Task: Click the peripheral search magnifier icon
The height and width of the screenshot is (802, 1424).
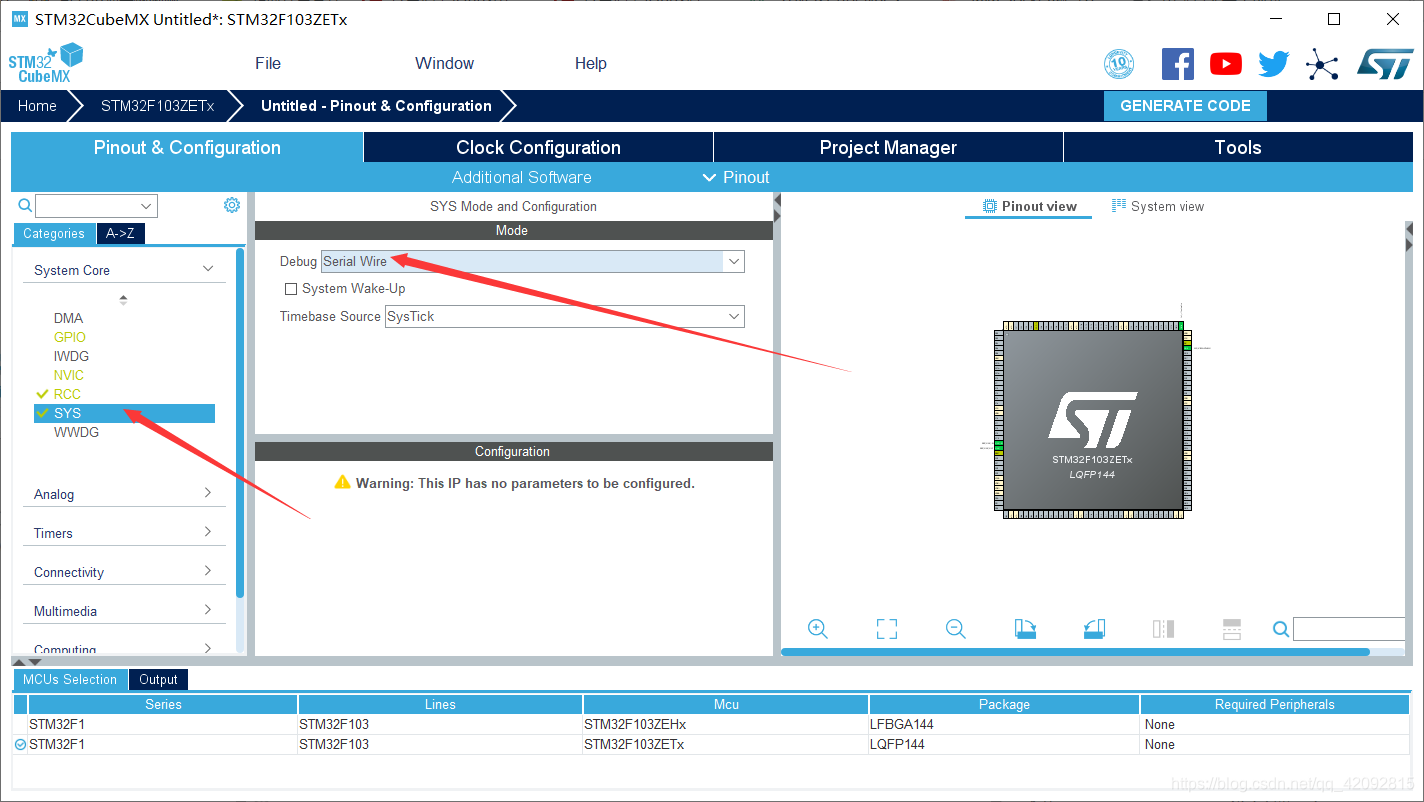Action: point(26,205)
